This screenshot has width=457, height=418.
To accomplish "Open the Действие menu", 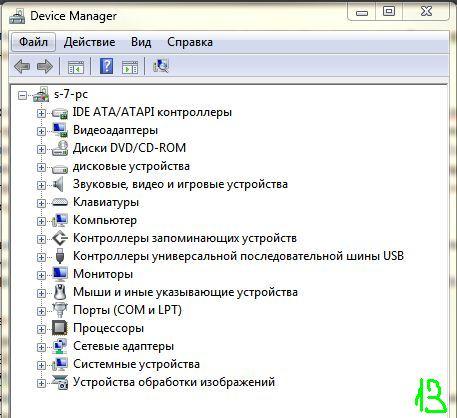I will pyautogui.click(x=89, y=42).
